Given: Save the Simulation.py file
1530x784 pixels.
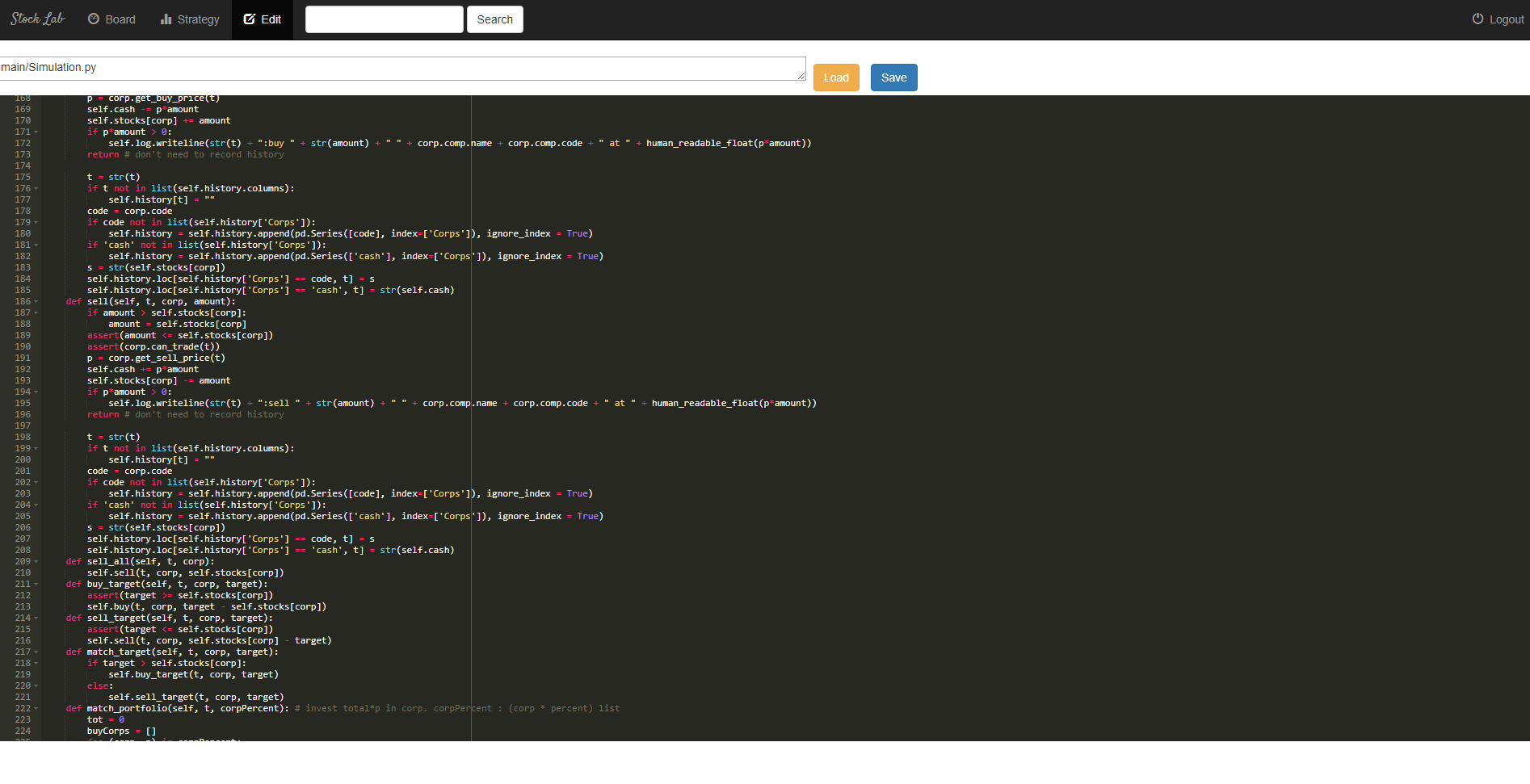Looking at the screenshot, I should coord(893,78).
